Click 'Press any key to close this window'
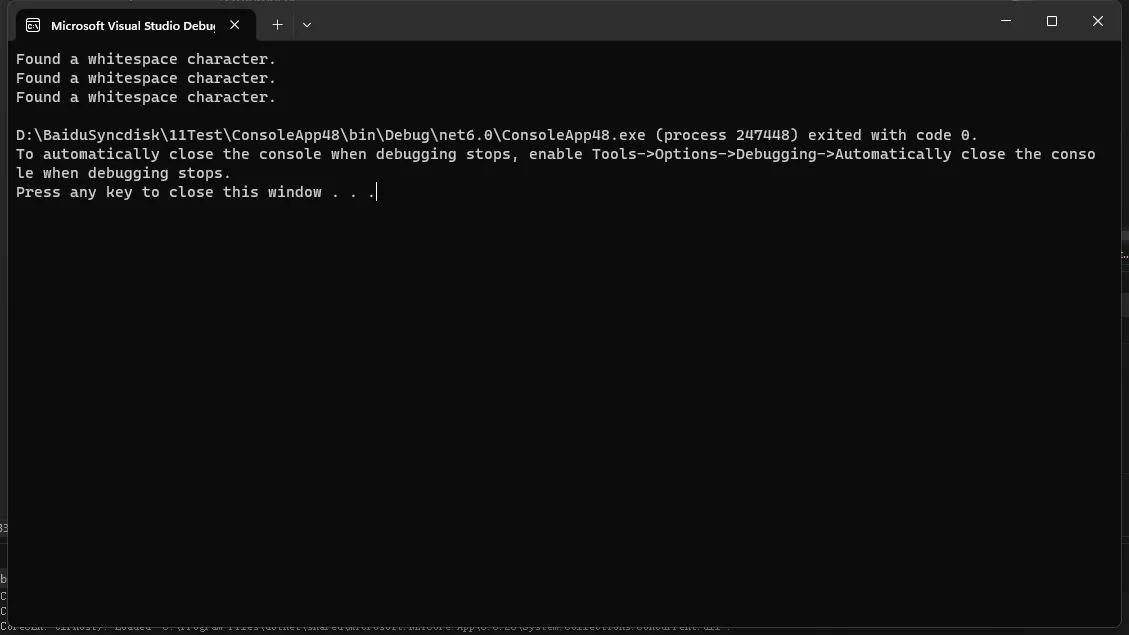Image resolution: width=1129 pixels, height=635 pixels. coord(168,192)
